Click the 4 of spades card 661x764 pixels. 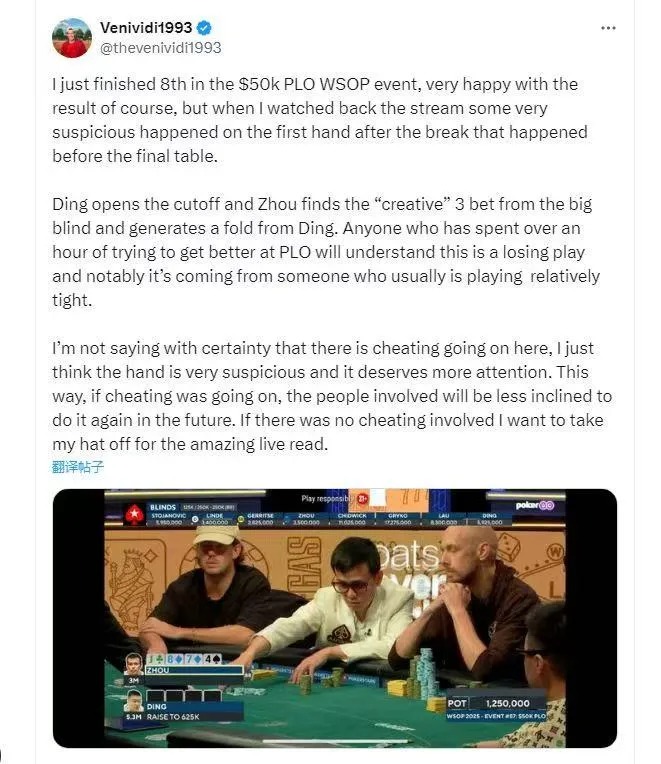pyautogui.click(x=212, y=659)
